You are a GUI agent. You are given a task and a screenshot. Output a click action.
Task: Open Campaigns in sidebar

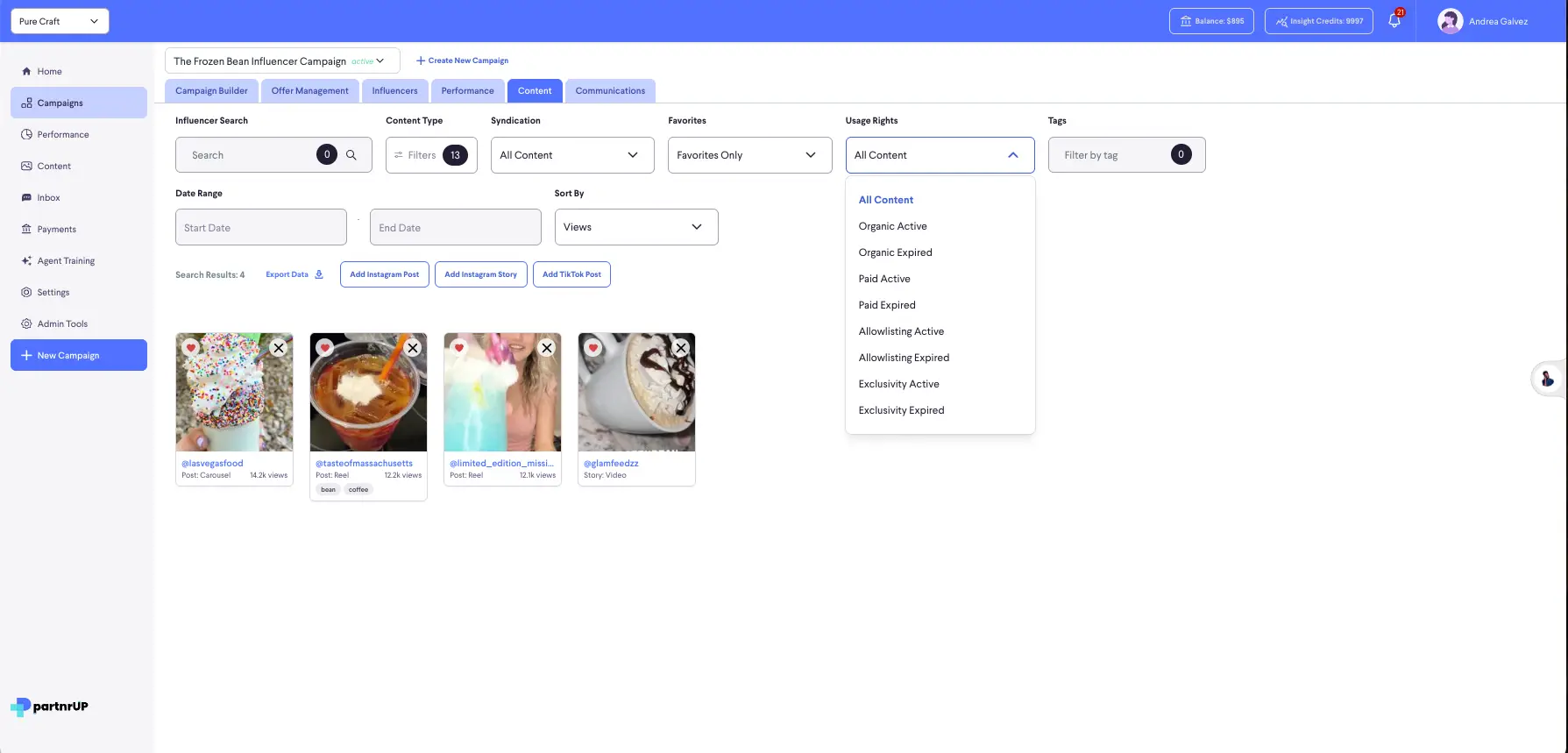[x=79, y=103]
